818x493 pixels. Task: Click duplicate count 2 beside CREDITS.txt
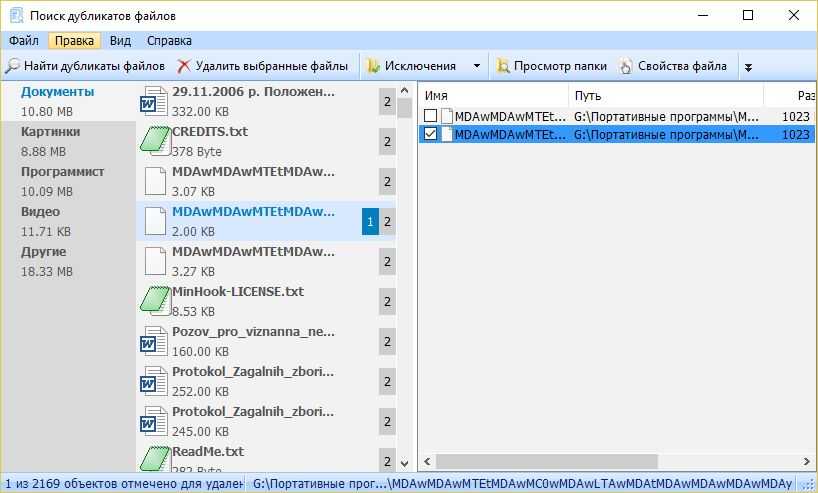pos(387,141)
